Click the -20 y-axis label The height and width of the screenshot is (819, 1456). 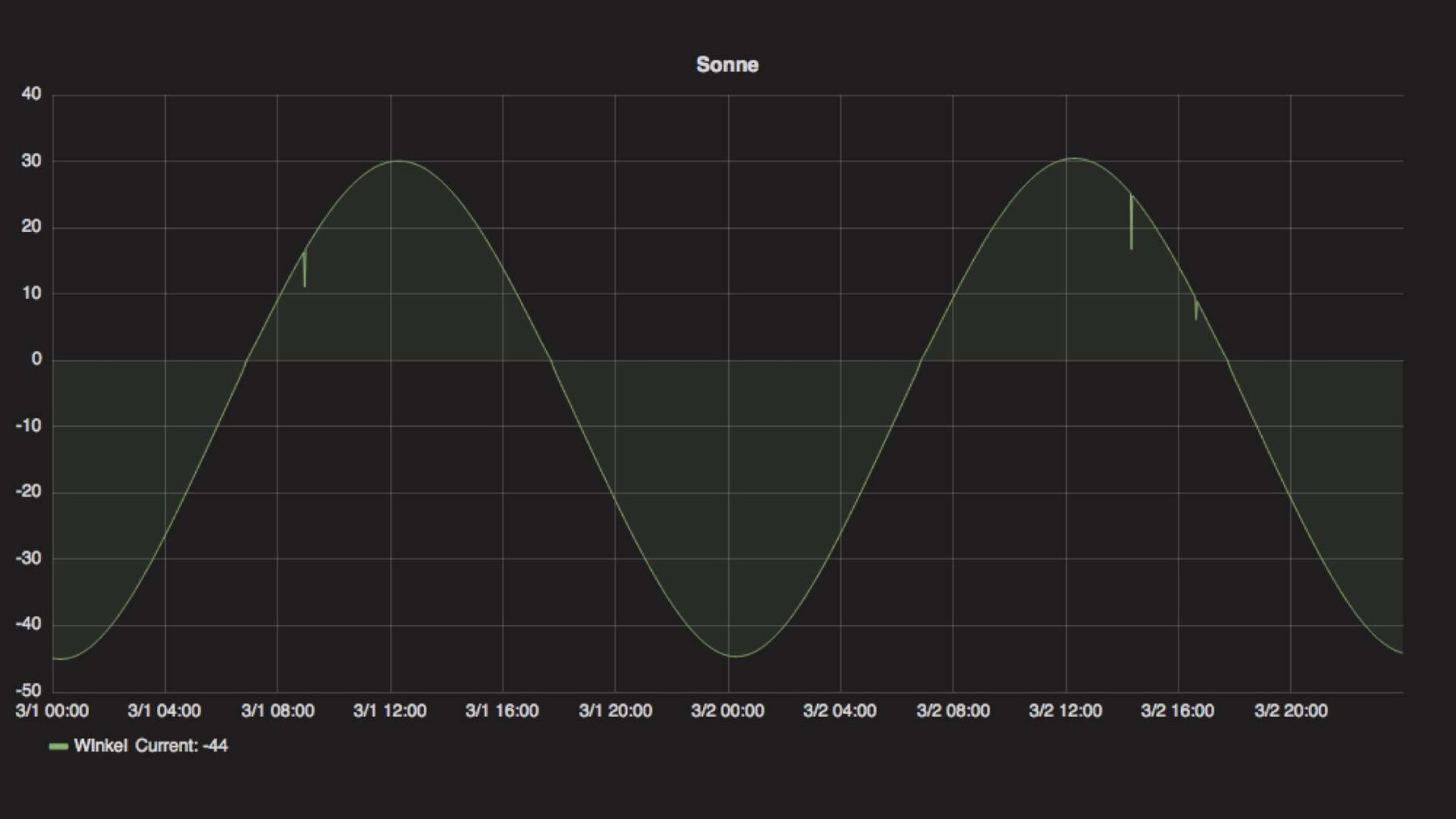click(x=28, y=492)
